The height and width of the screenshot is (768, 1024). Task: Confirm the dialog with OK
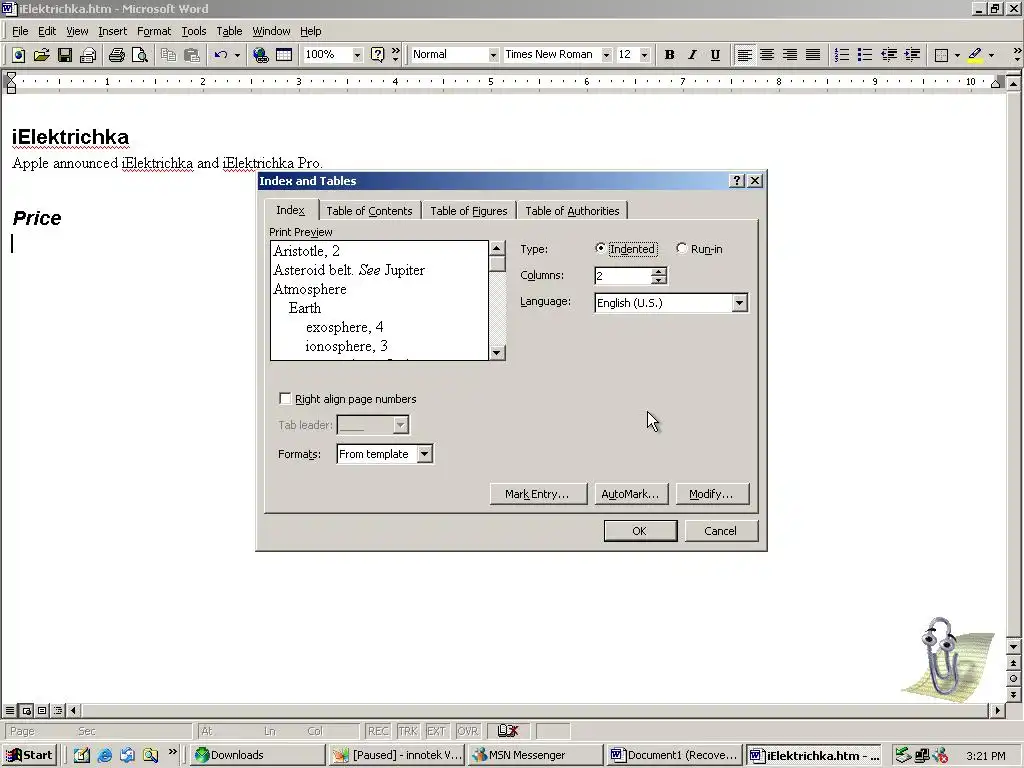click(x=640, y=531)
